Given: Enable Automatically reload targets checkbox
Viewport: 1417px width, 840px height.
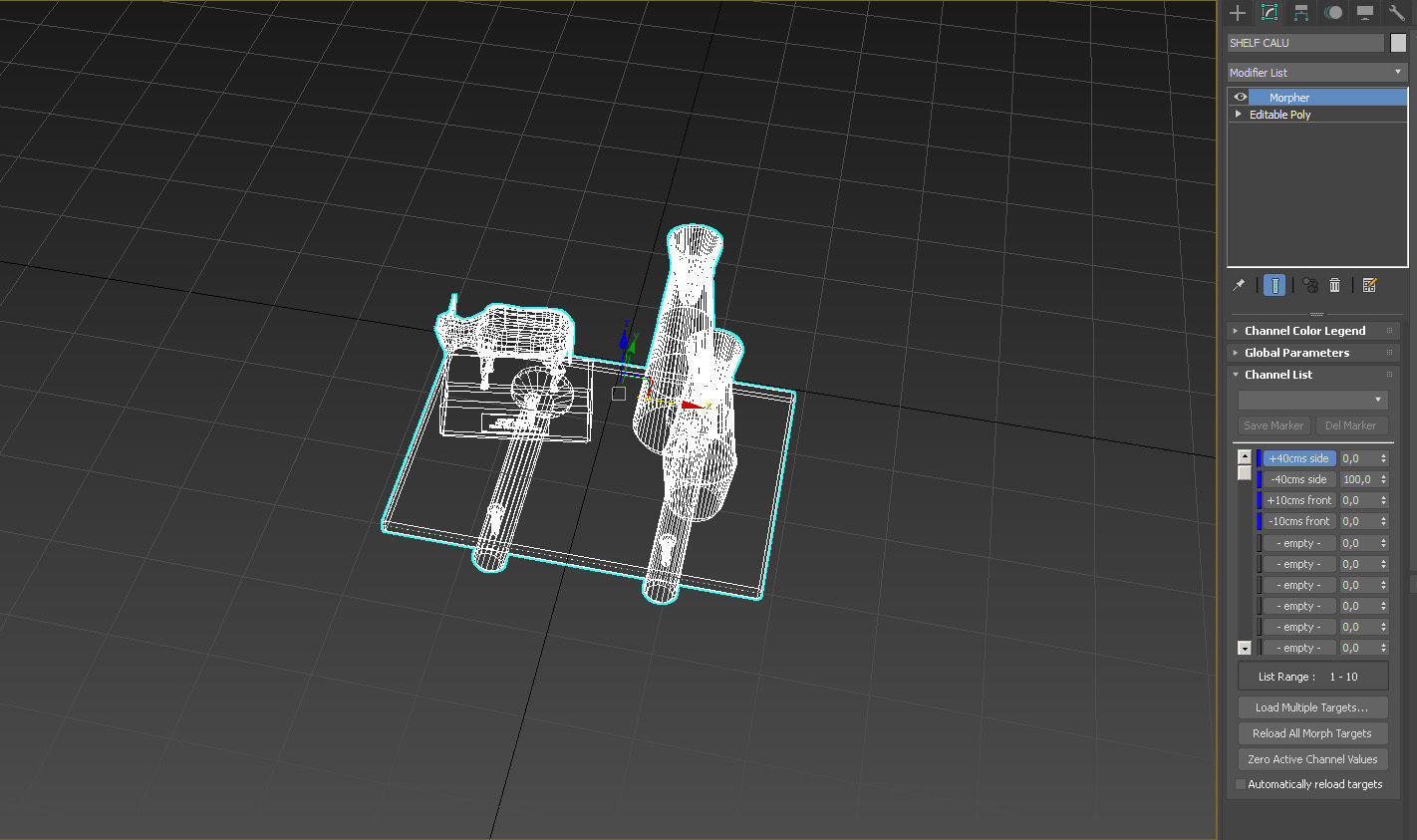Looking at the screenshot, I should tap(1241, 784).
